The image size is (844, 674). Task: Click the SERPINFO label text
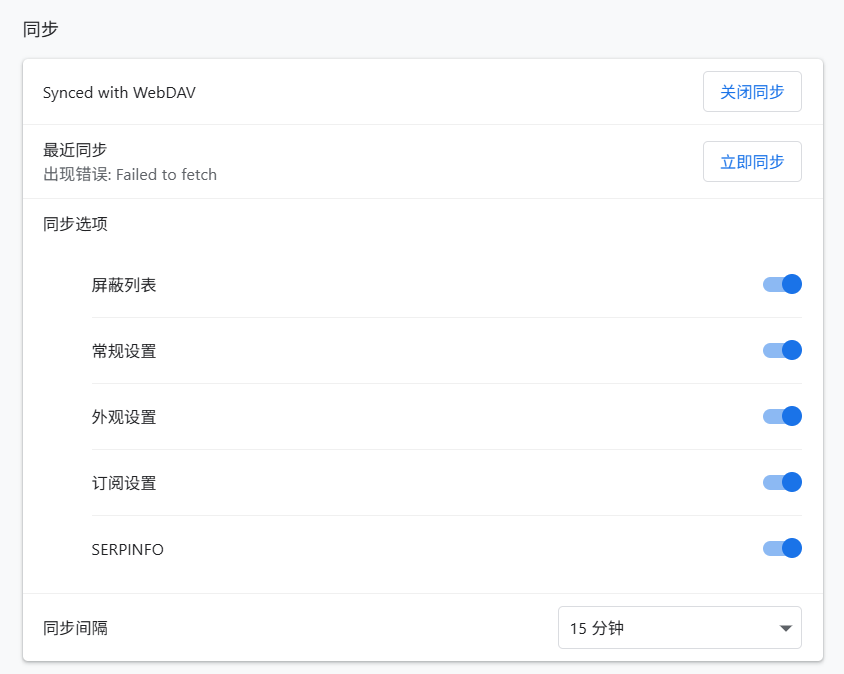128,549
